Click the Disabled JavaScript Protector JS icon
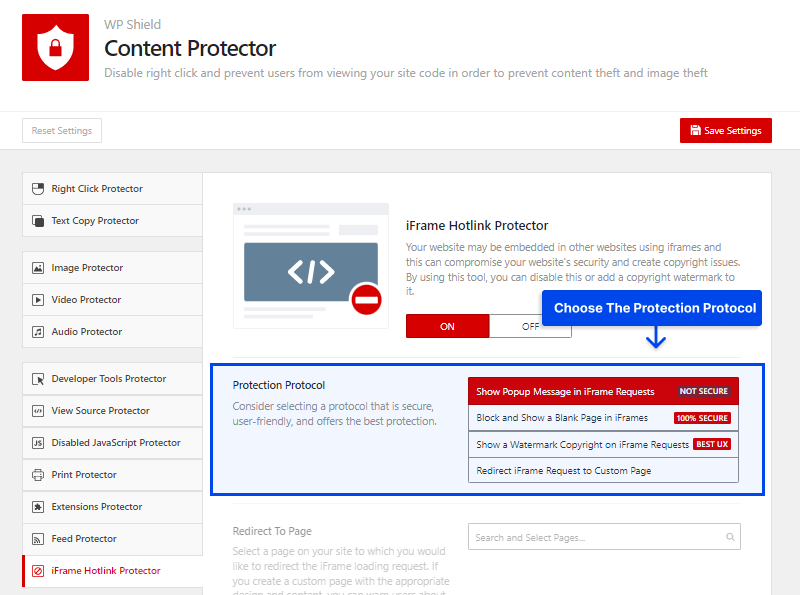The width and height of the screenshot is (800, 595). 38,443
